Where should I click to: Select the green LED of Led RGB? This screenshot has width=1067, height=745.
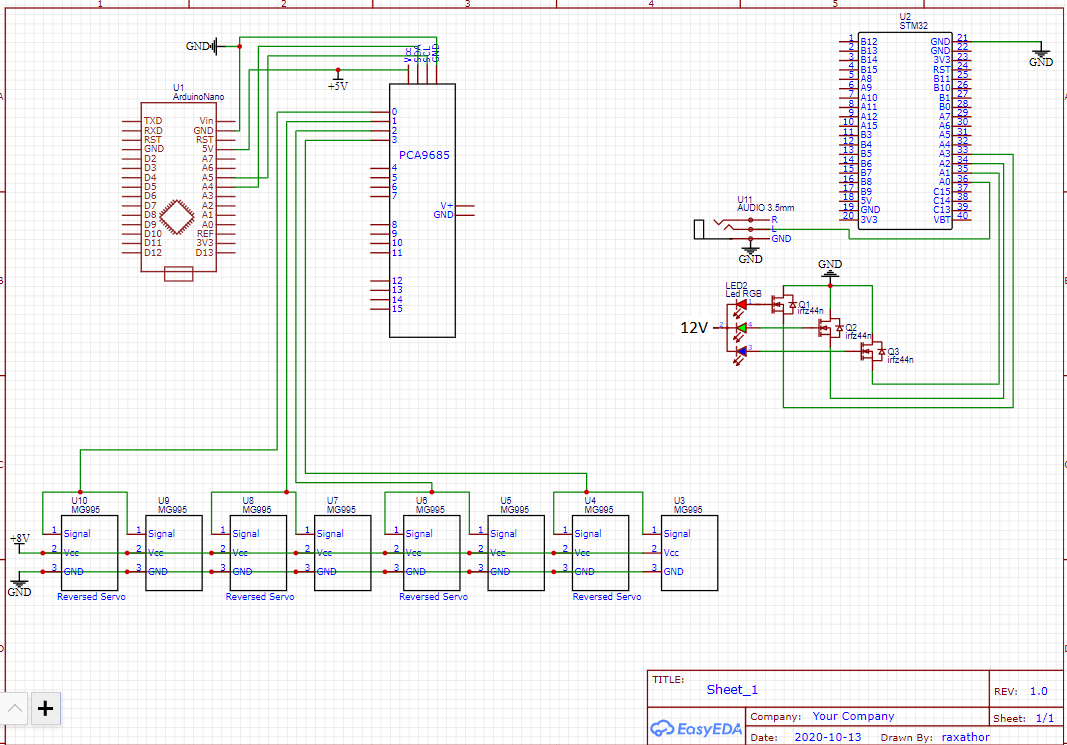(x=741, y=328)
